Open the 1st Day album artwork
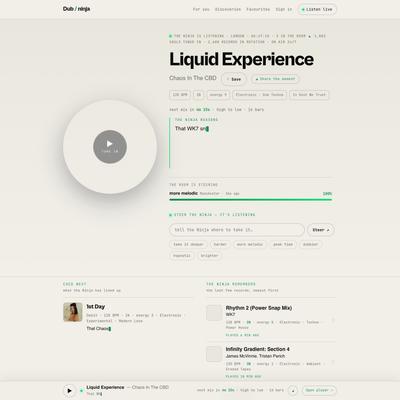The width and height of the screenshot is (400, 400). 73,312
